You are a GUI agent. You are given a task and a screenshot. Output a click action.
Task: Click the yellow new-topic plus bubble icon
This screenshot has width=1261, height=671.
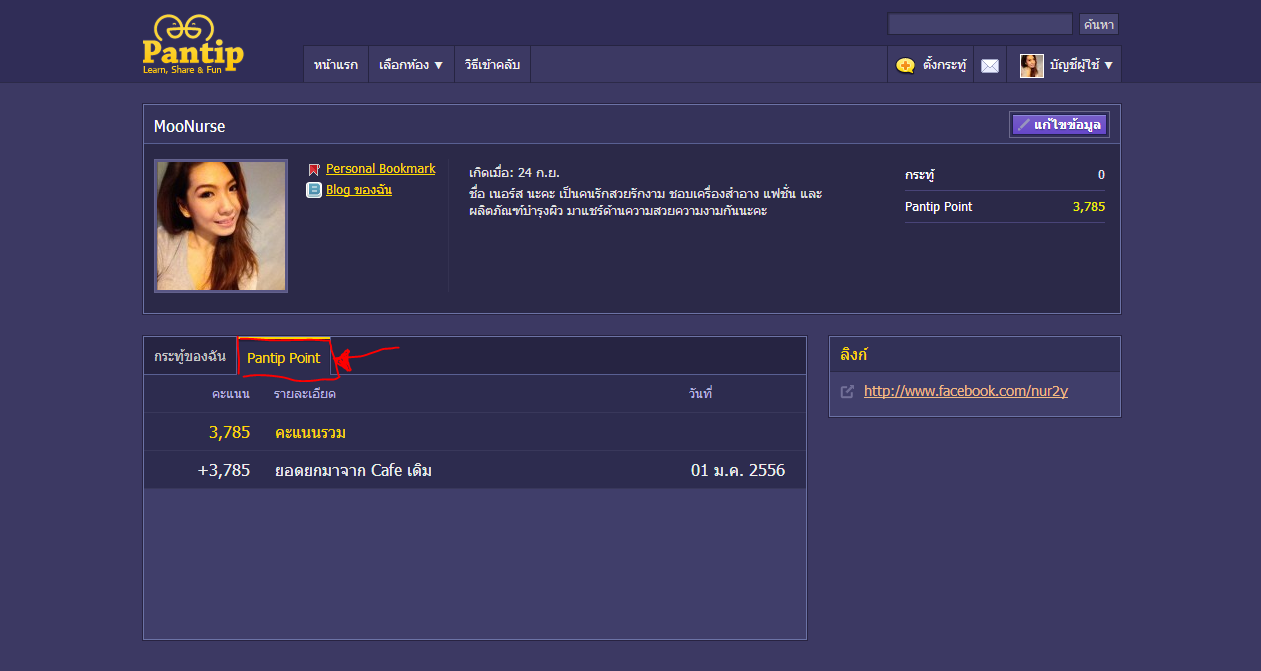[x=905, y=65]
